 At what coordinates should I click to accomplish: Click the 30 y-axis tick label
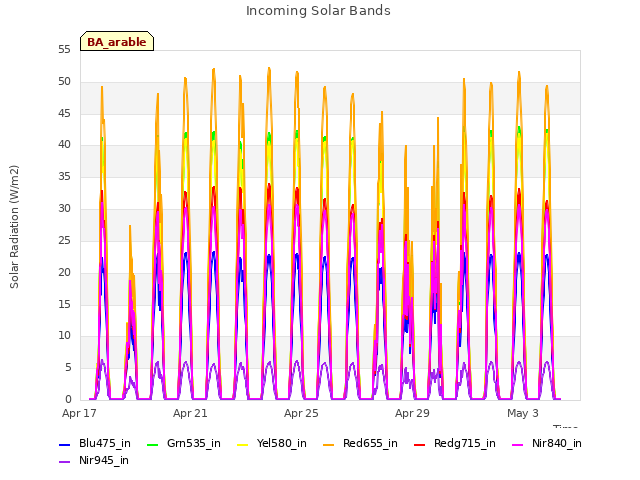64,209
